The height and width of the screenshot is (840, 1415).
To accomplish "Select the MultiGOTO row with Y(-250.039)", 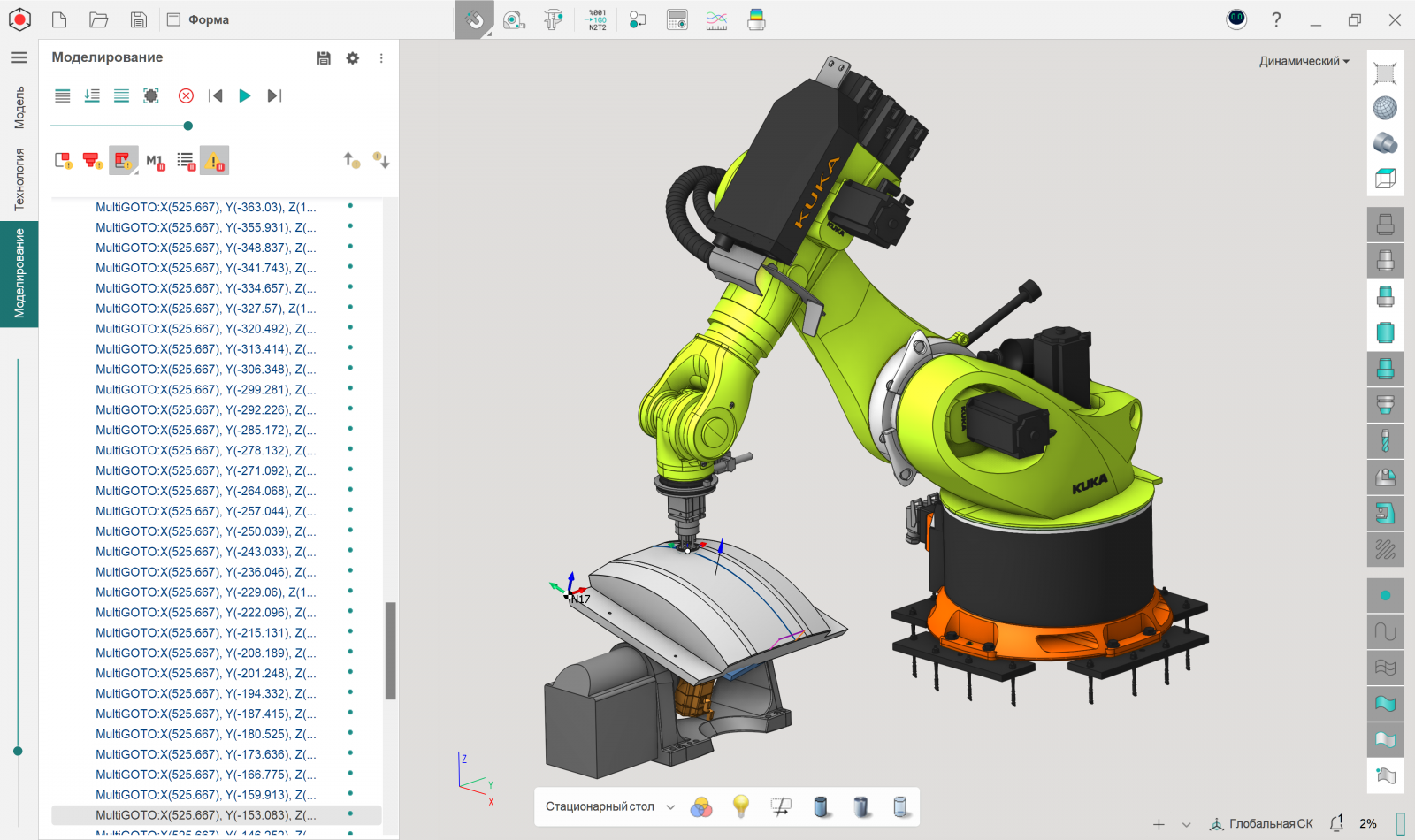I will (x=205, y=531).
